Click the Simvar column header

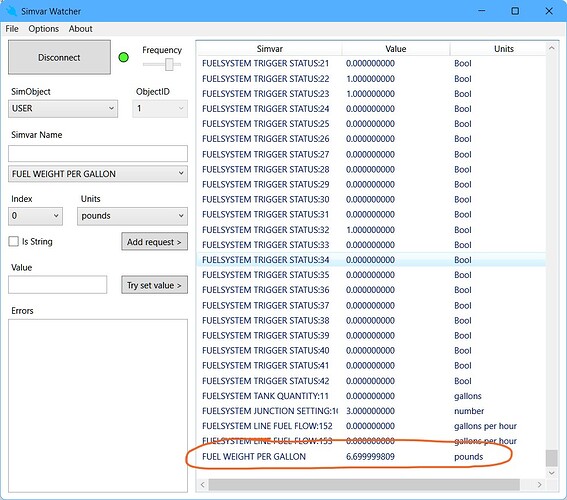tap(270, 49)
